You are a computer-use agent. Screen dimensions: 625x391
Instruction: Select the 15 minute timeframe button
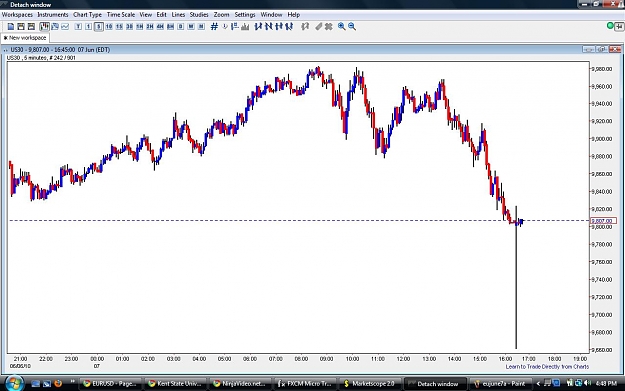pyautogui.click(x=119, y=27)
